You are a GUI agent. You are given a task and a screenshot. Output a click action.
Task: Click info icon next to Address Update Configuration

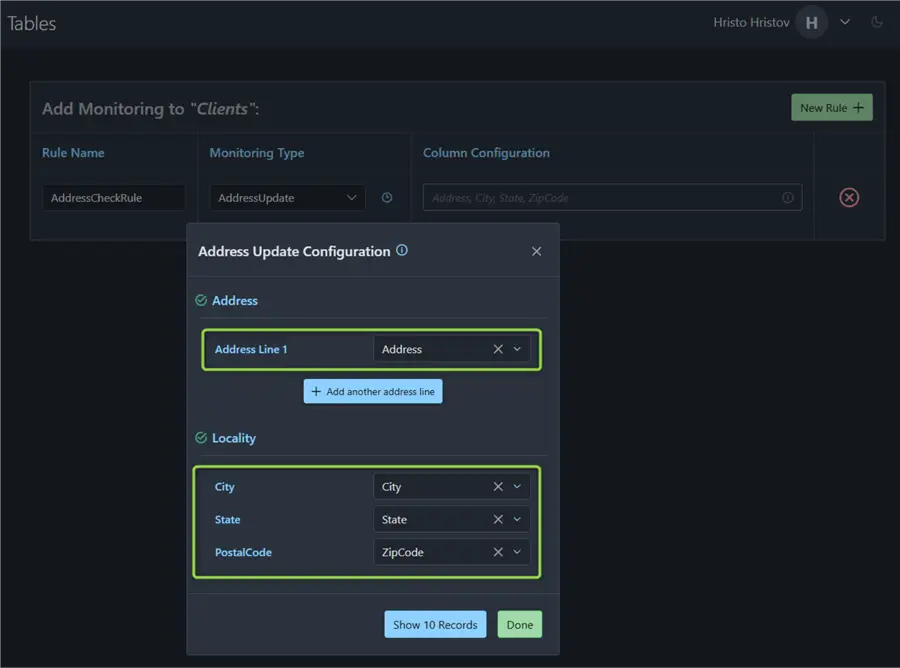pyautogui.click(x=402, y=250)
